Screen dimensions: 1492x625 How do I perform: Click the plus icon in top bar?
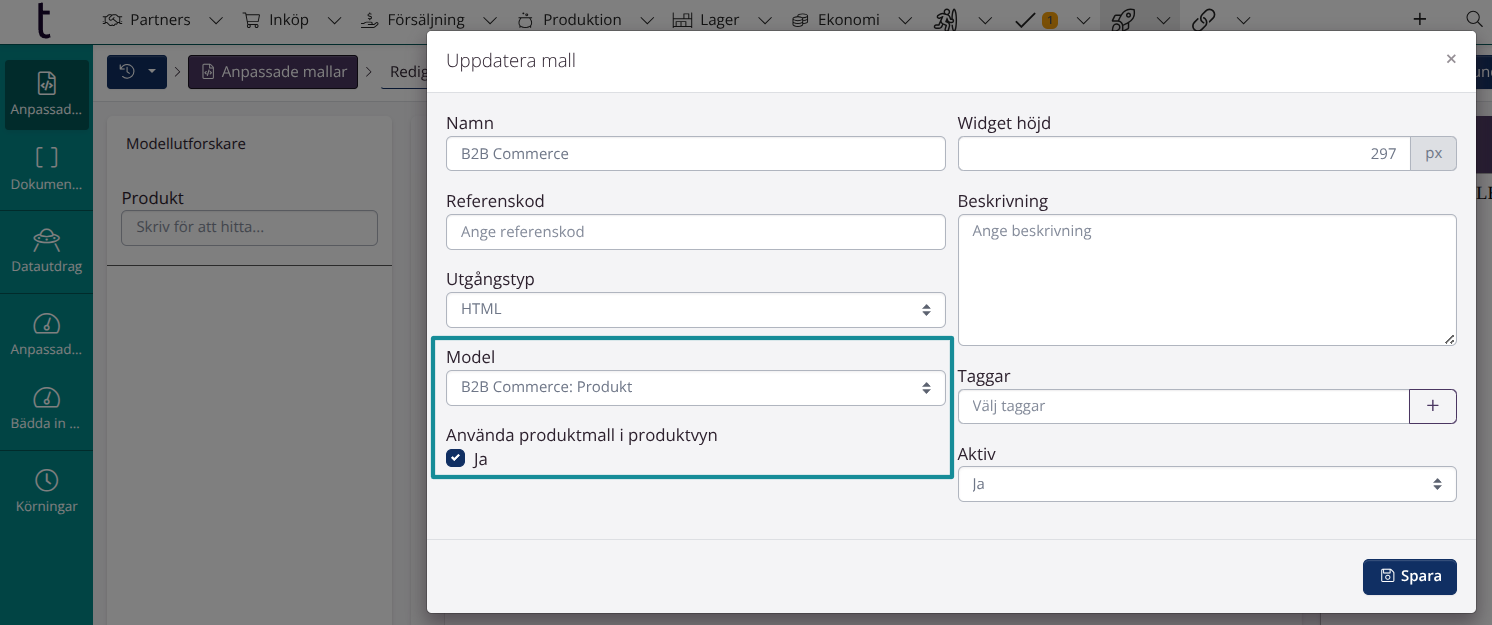tap(1419, 19)
